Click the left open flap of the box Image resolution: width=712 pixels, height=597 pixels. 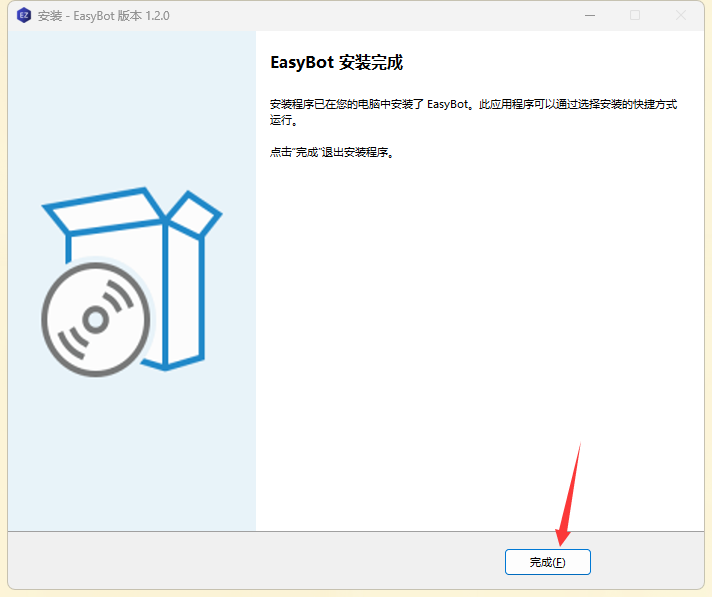[104, 211]
